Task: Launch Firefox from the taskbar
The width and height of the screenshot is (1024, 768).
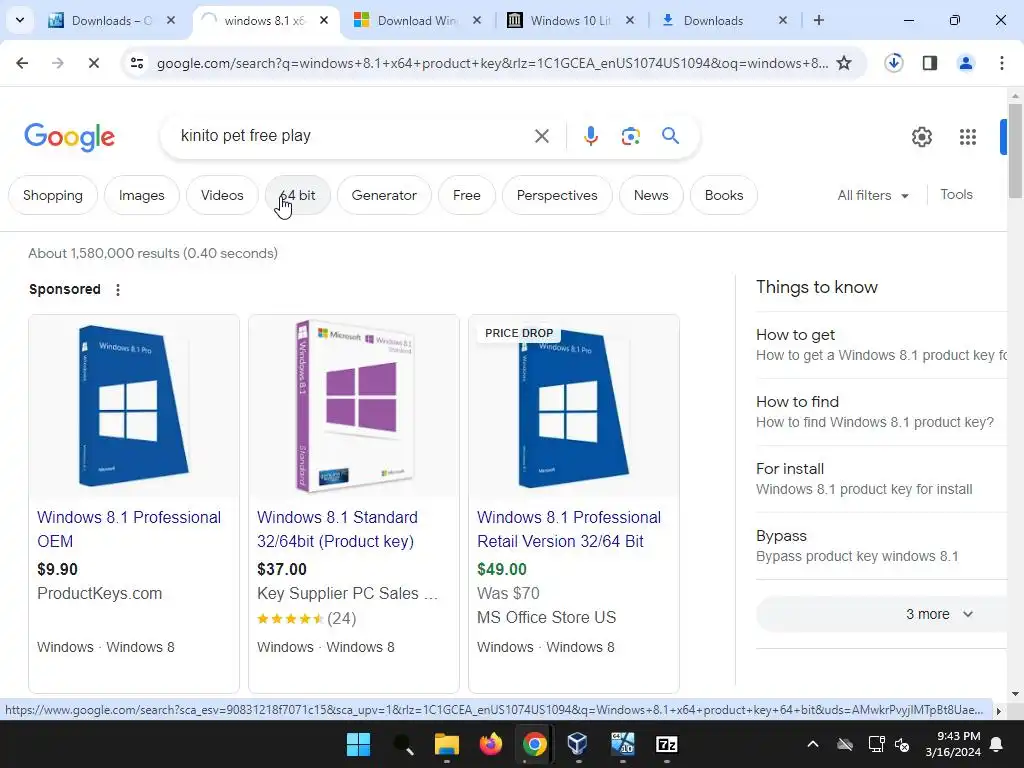Action: 490,744
